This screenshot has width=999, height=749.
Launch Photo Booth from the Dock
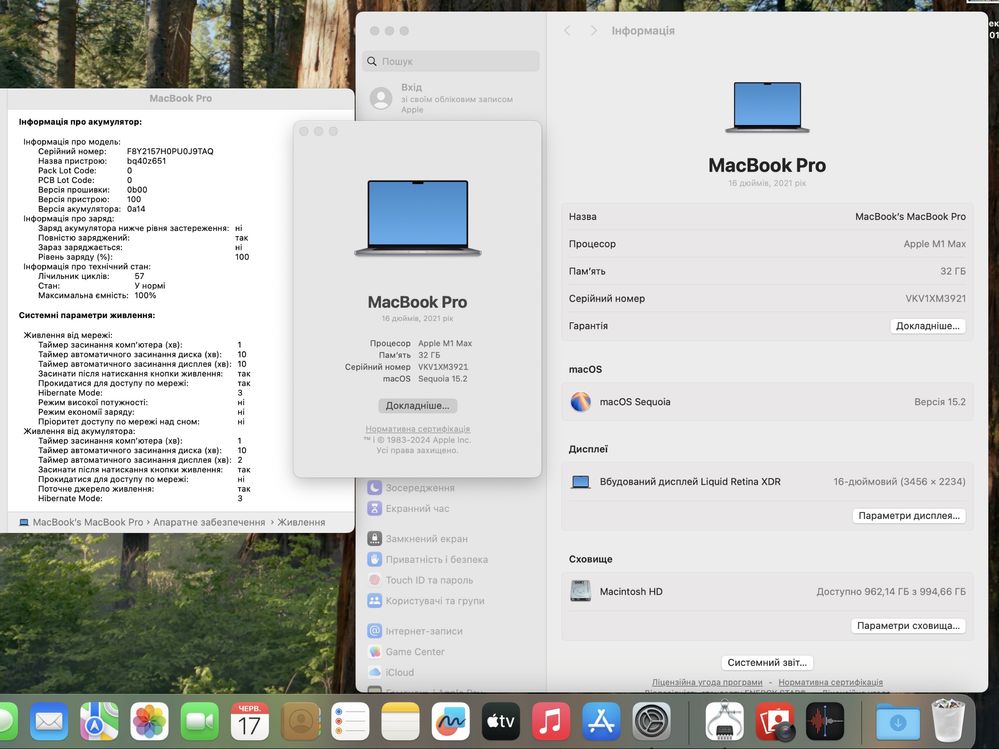coord(775,722)
